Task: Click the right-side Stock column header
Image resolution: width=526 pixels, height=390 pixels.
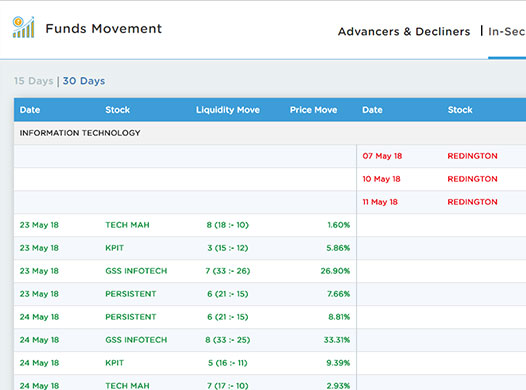Action: coord(460,110)
